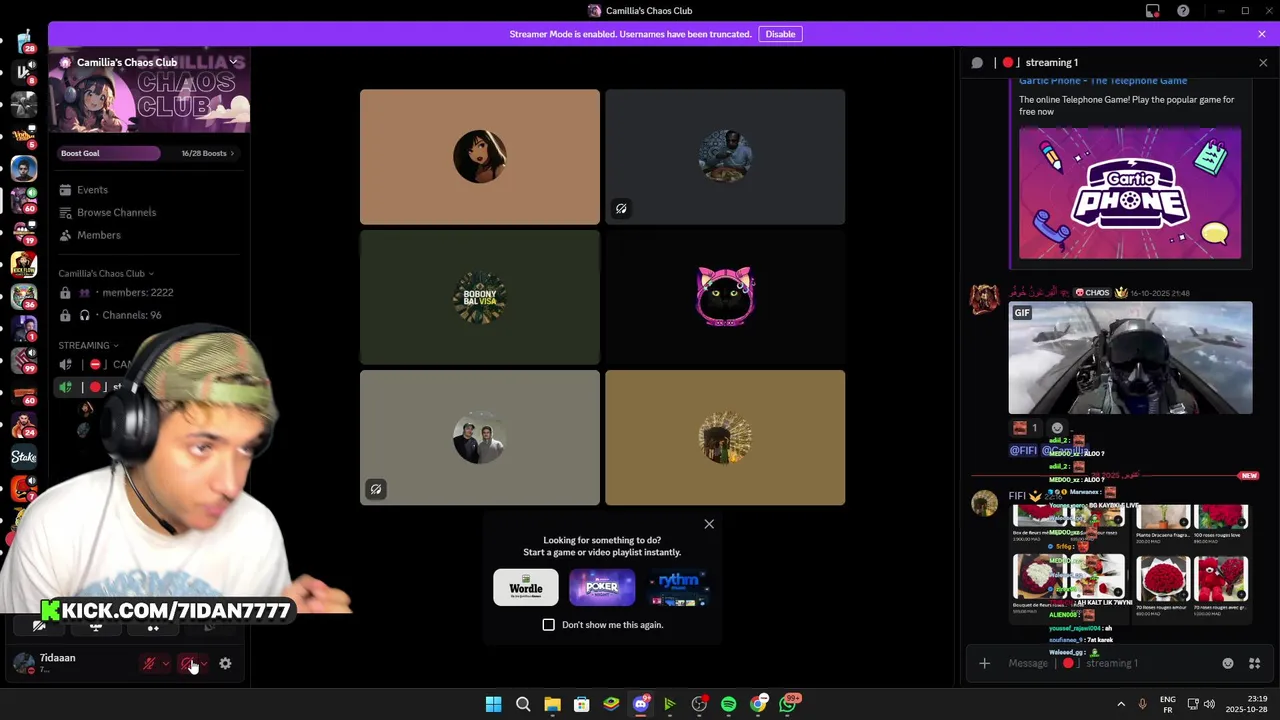Expand the boosts count chevron
The width and height of the screenshot is (1280, 720).
tap(232, 153)
